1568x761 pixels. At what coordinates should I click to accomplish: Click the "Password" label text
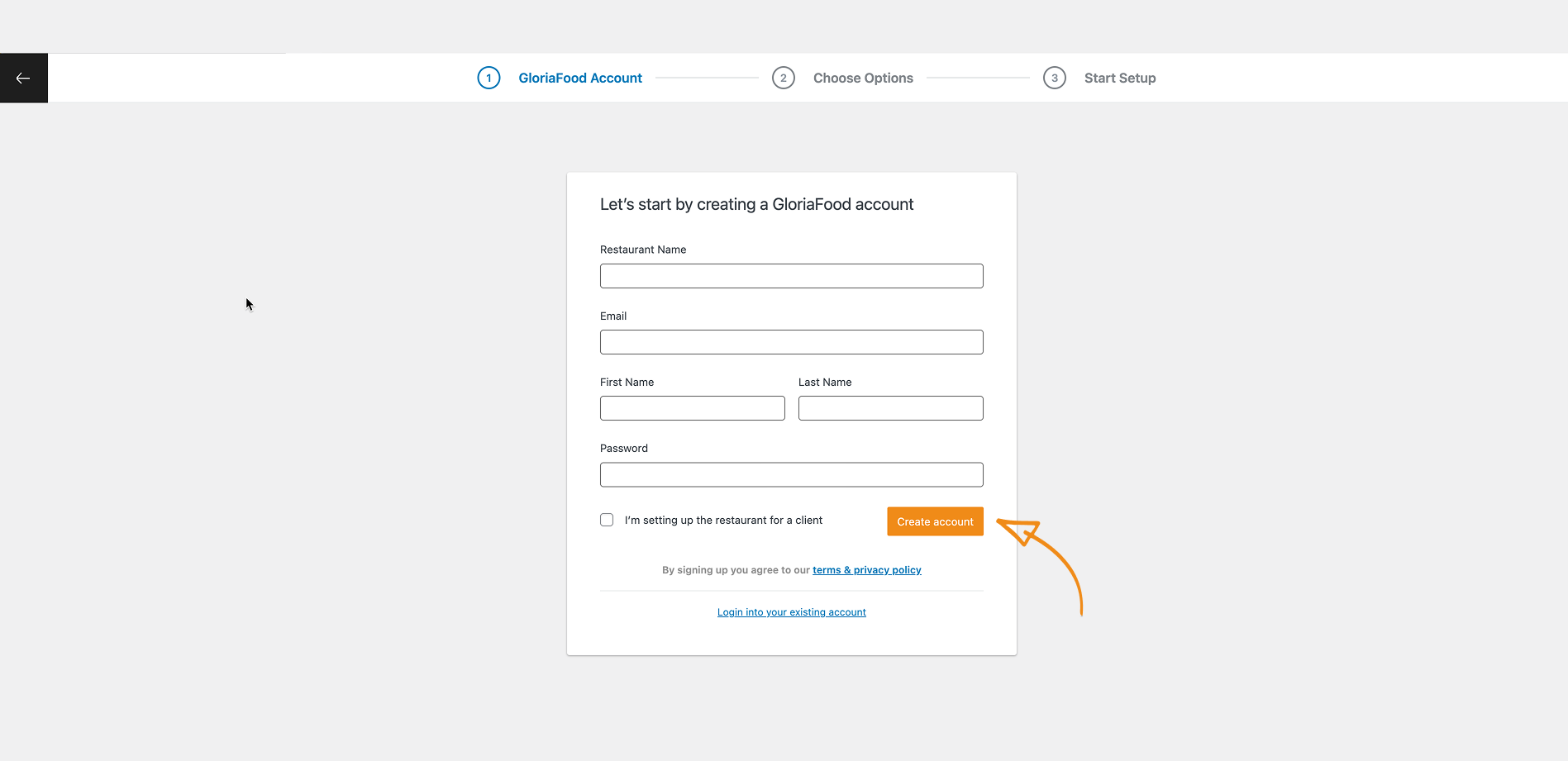click(x=624, y=449)
